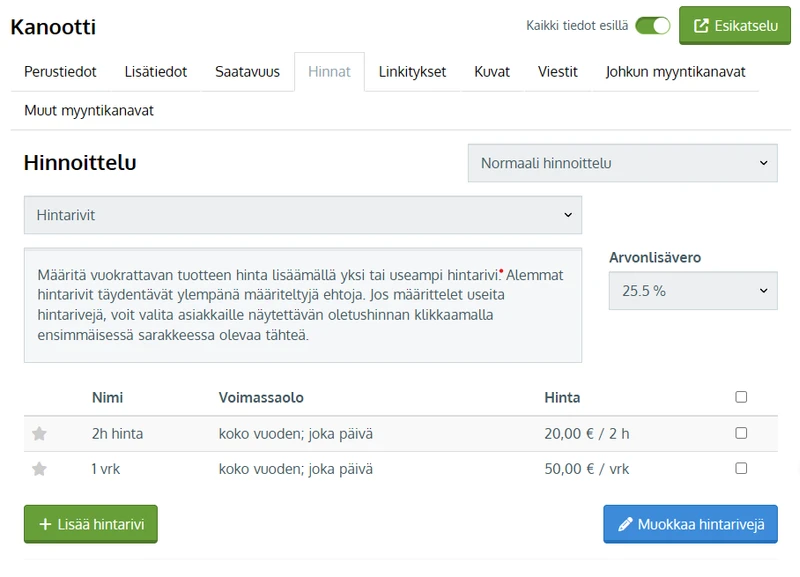Click the green Esikatselu button
Viewport: 800px width, 577px height.
[x=735, y=26]
